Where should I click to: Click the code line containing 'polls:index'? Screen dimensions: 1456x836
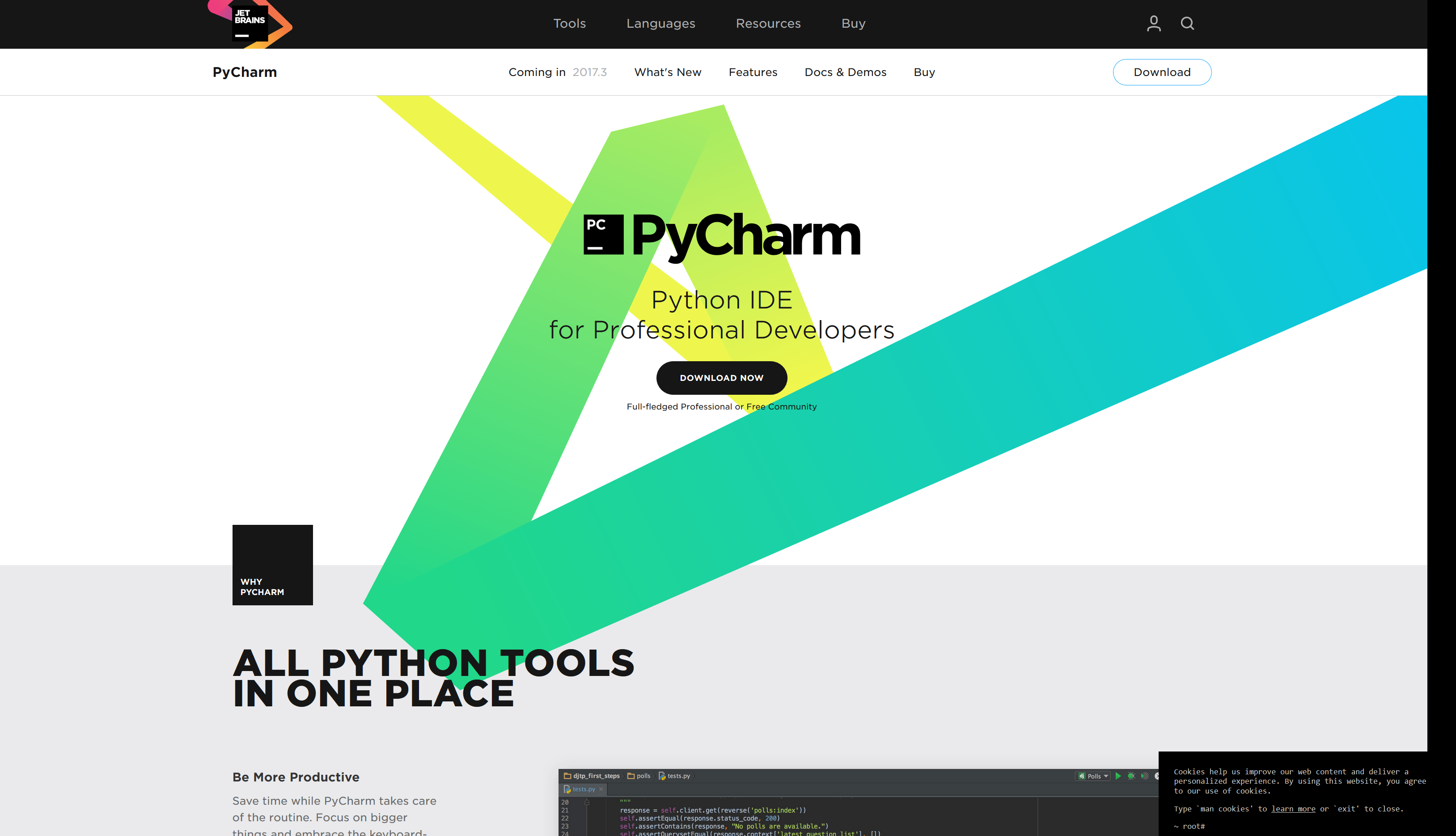[712, 810]
